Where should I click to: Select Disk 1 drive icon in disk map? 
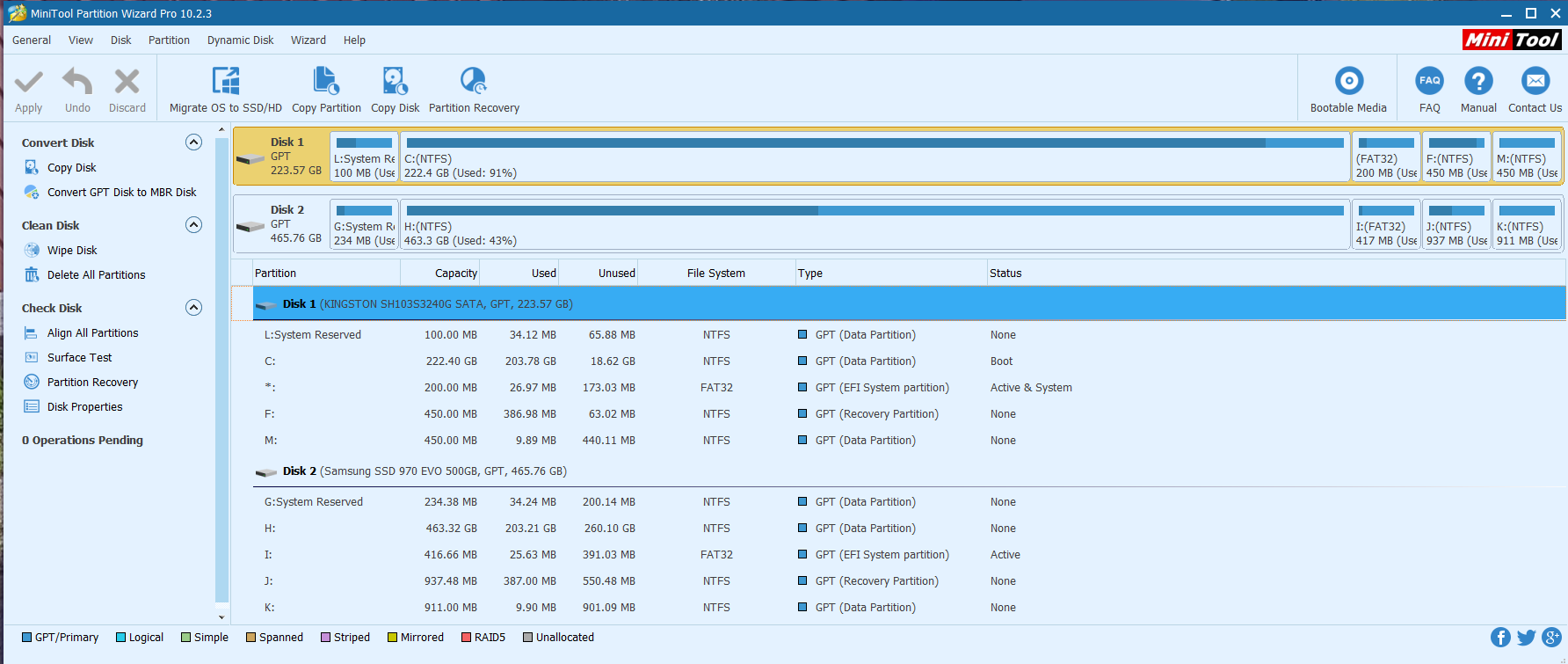click(x=250, y=159)
